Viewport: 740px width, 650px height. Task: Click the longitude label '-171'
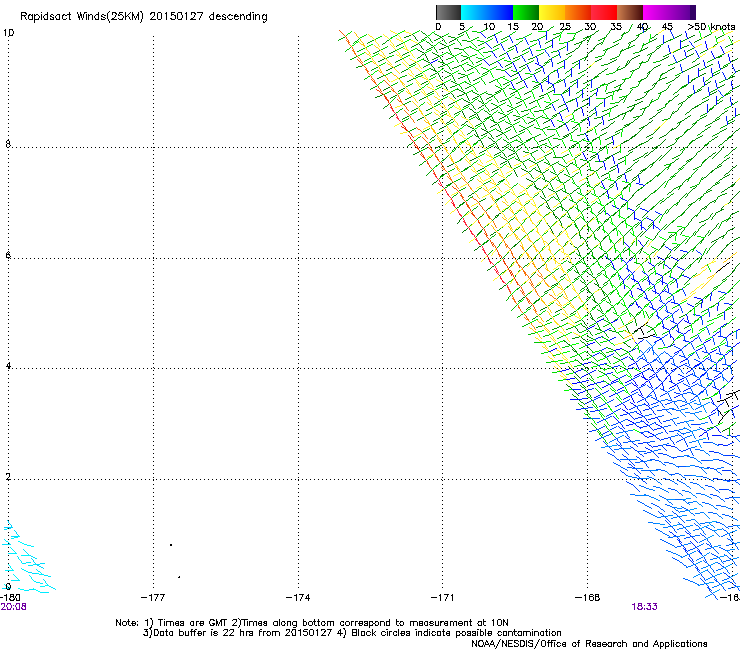coord(442,598)
